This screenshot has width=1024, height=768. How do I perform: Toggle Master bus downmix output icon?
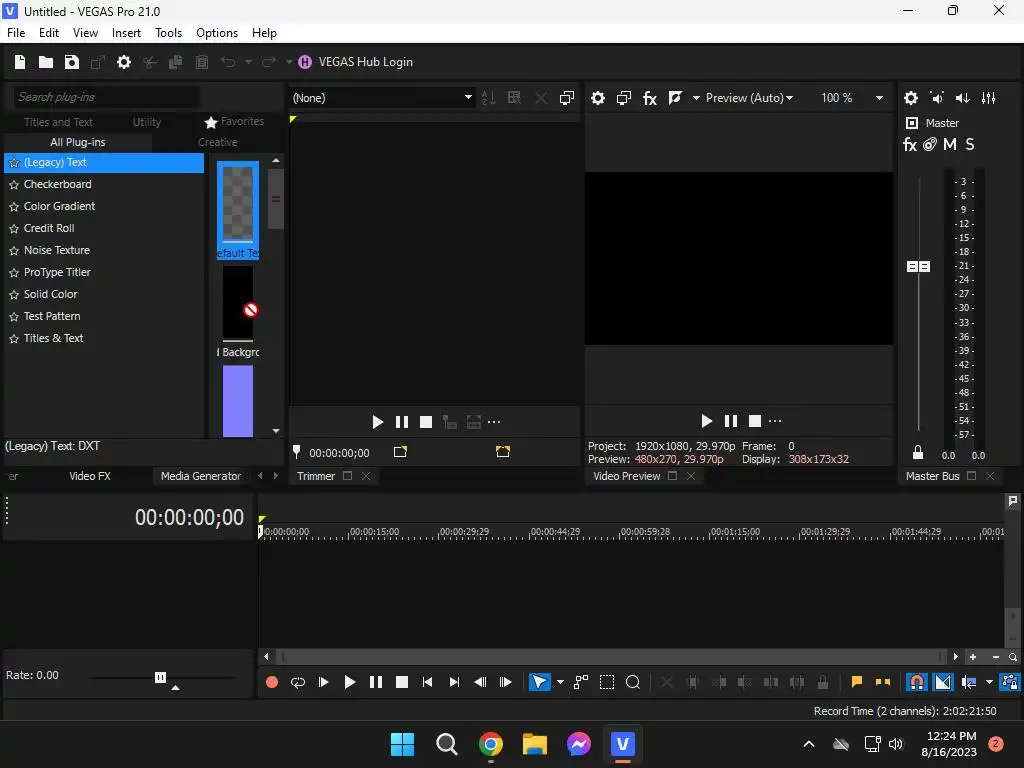click(x=937, y=98)
